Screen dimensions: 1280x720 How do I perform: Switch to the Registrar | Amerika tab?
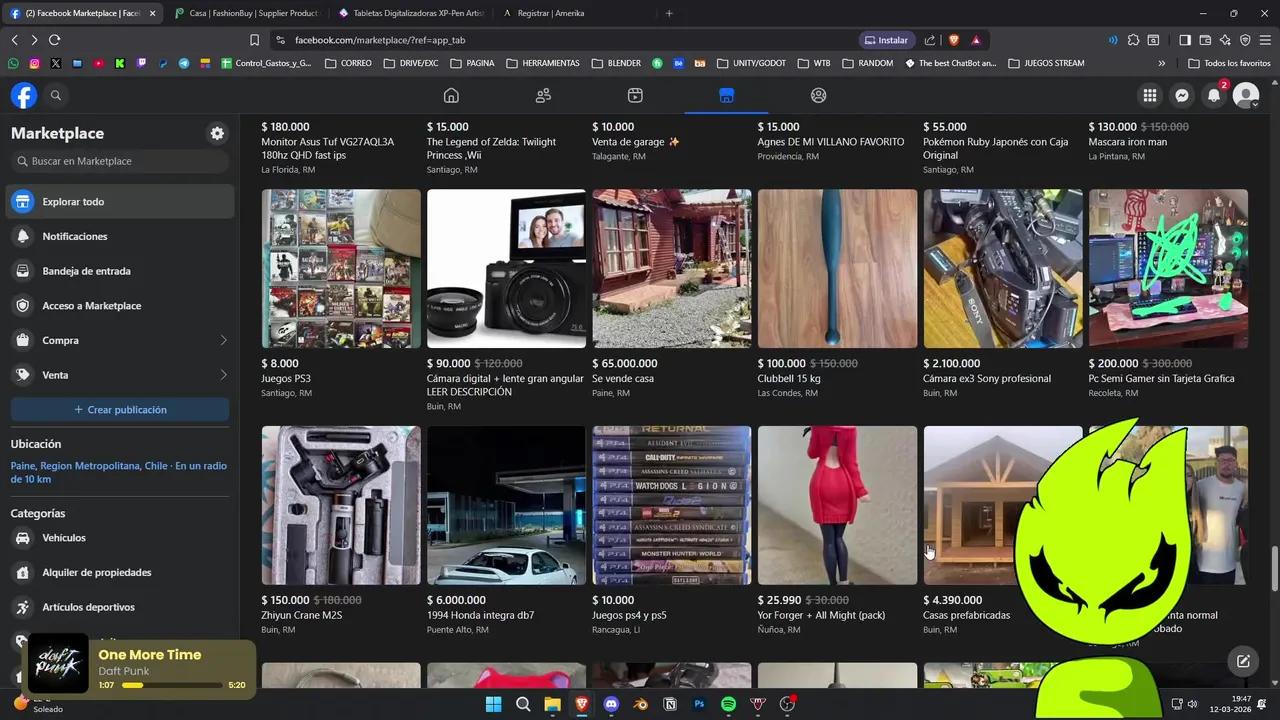click(575, 13)
